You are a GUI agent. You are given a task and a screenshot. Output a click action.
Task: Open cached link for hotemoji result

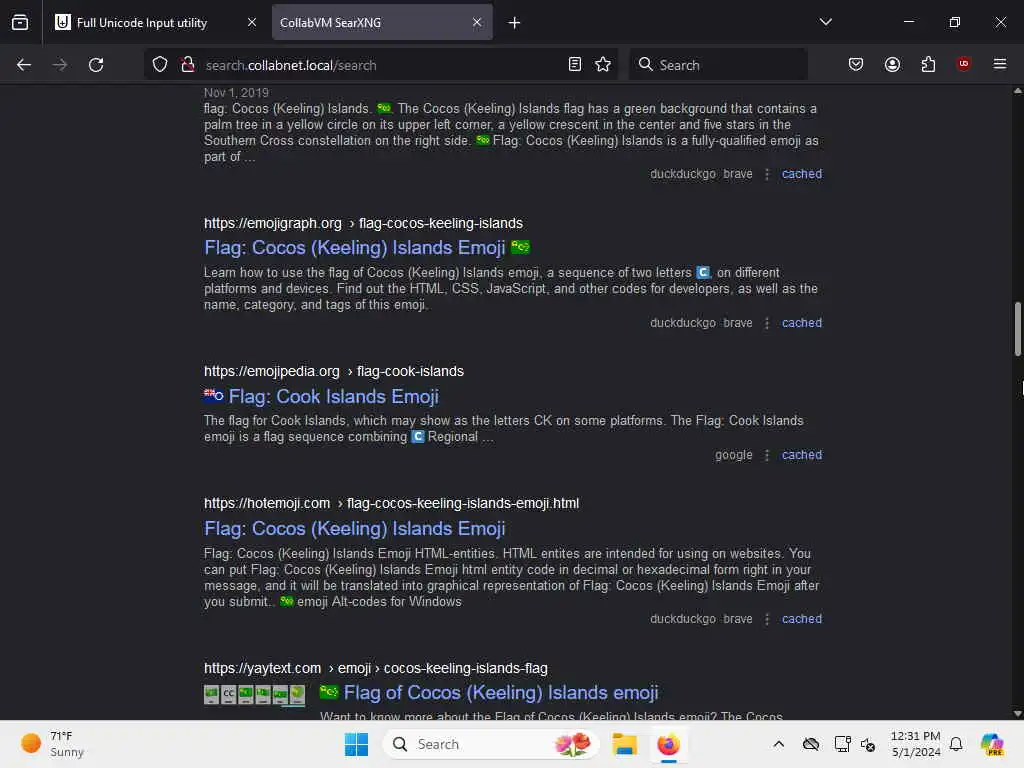801,618
